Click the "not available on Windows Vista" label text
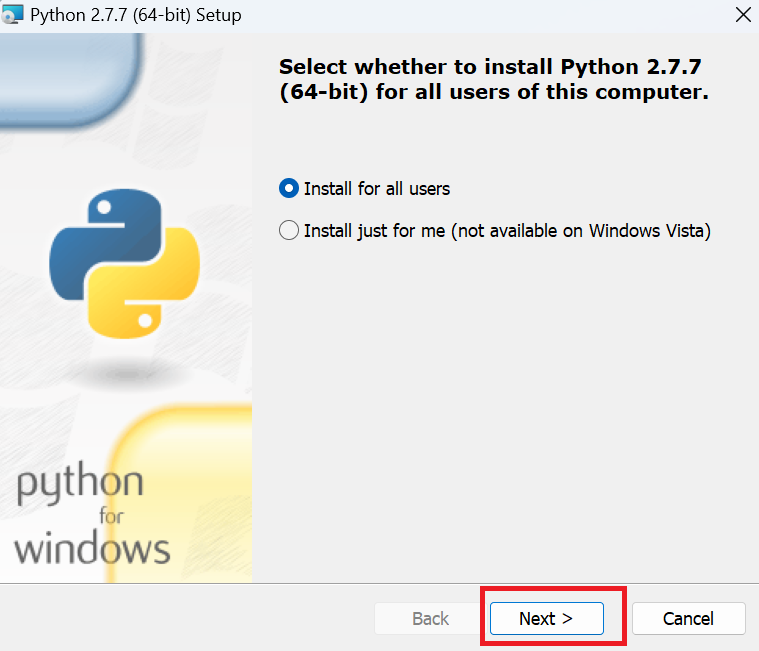The image size is (759, 651). pos(581,231)
